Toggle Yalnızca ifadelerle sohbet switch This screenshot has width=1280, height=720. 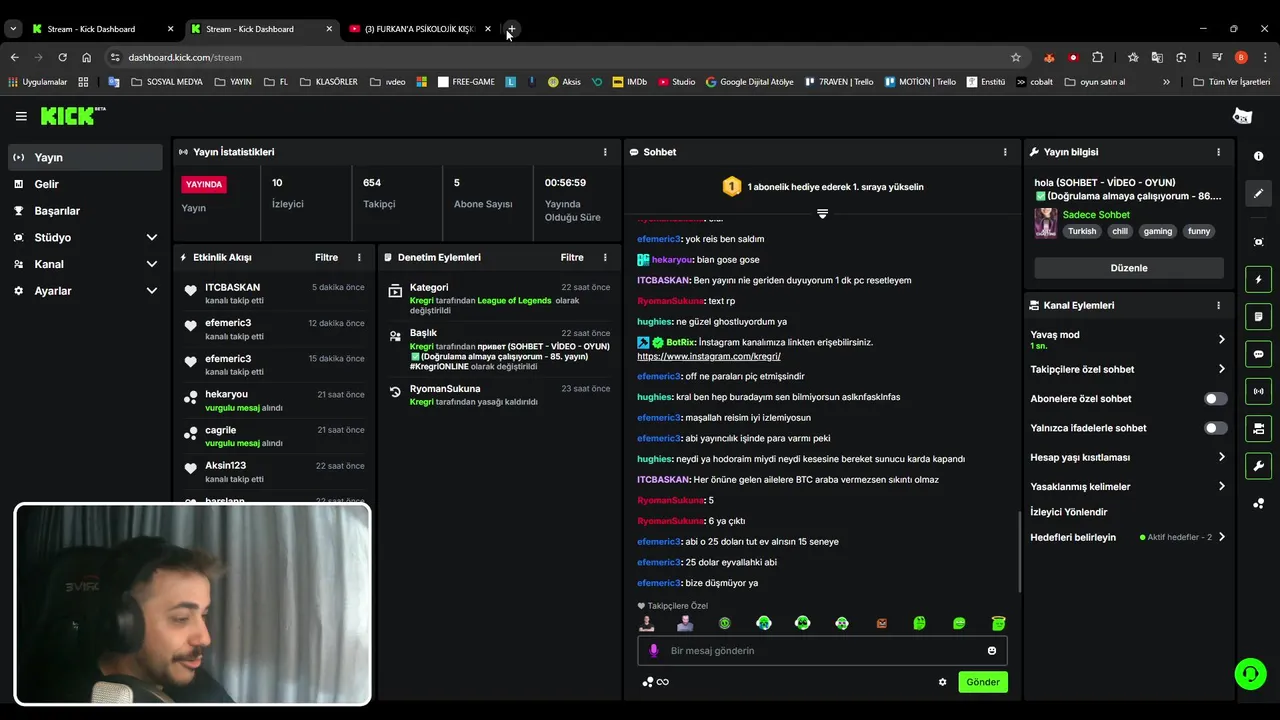click(1215, 428)
